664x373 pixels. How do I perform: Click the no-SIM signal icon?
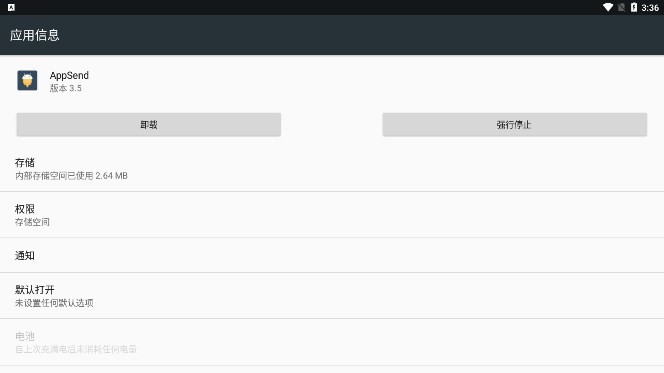621,7
